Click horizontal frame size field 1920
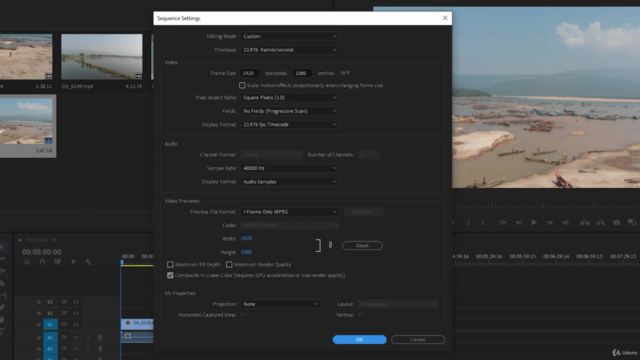Image resolution: width=640 pixels, height=360 pixels. click(250, 73)
